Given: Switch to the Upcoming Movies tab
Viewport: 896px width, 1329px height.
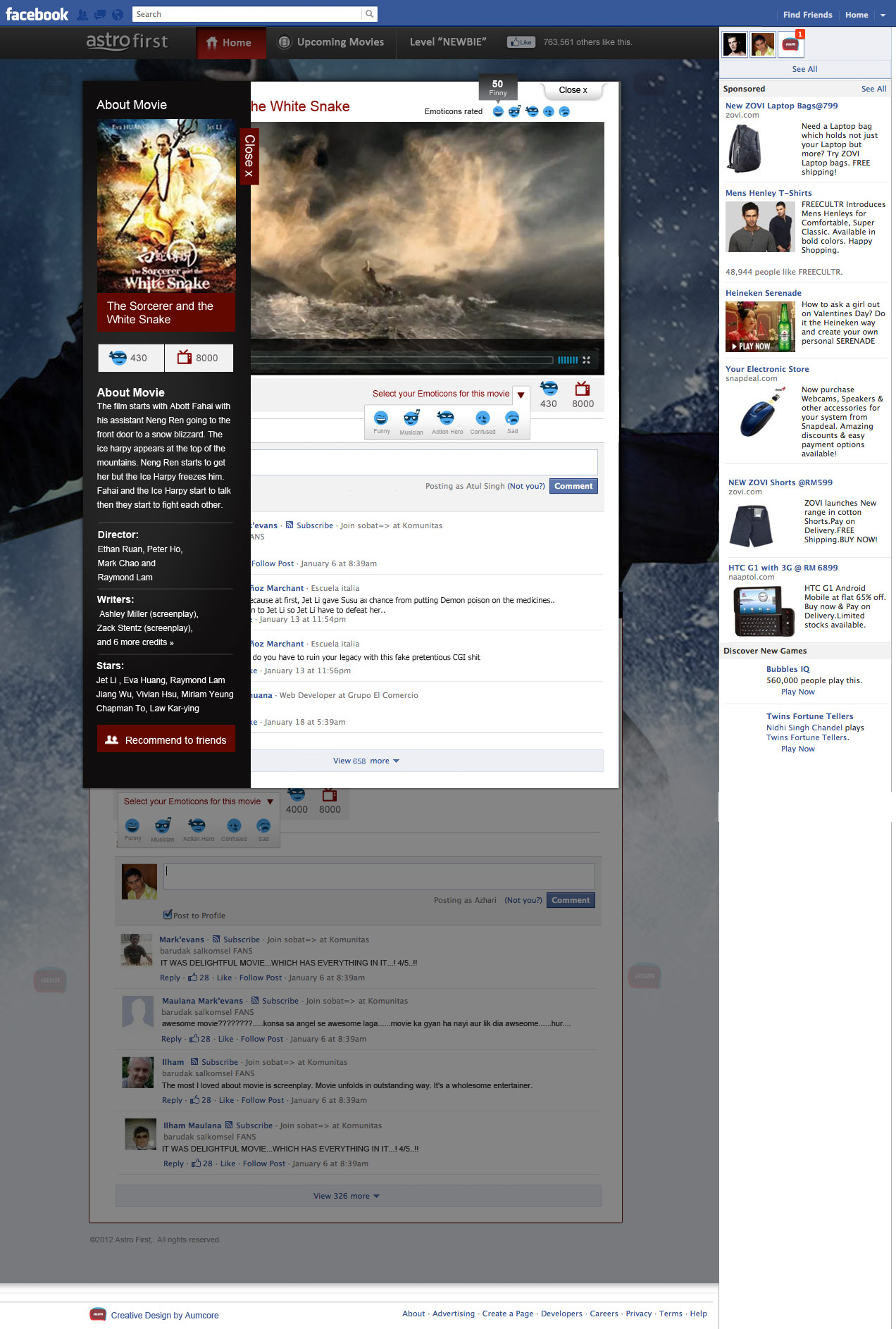Looking at the screenshot, I should [331, 42].
